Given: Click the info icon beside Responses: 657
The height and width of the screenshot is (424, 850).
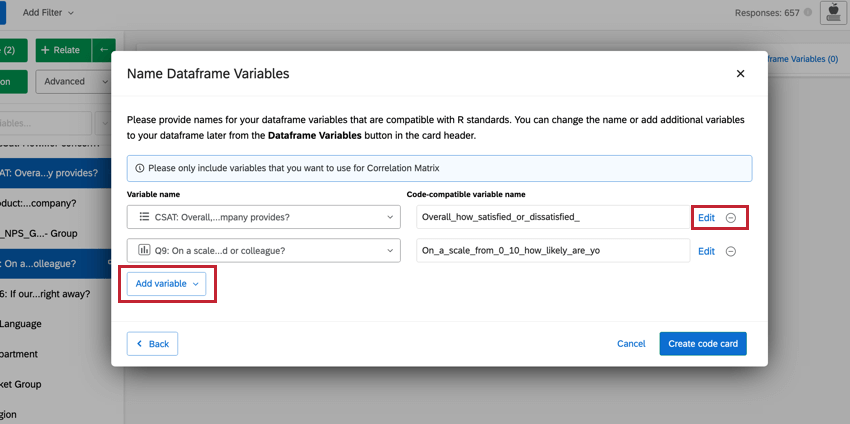Looking at the screenshot, I should pyautogui.click(x=807, y=12).
